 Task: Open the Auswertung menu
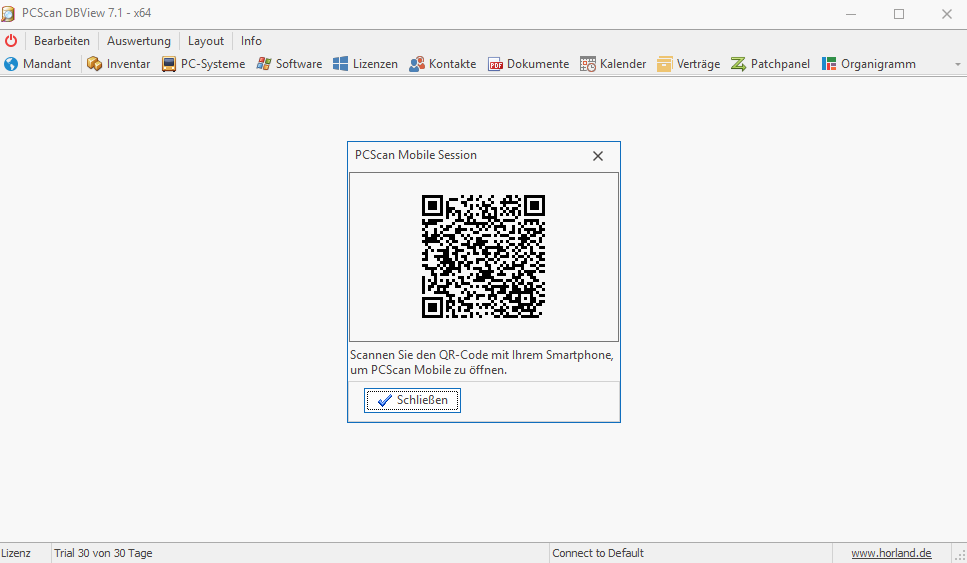(x=139, y=41)
